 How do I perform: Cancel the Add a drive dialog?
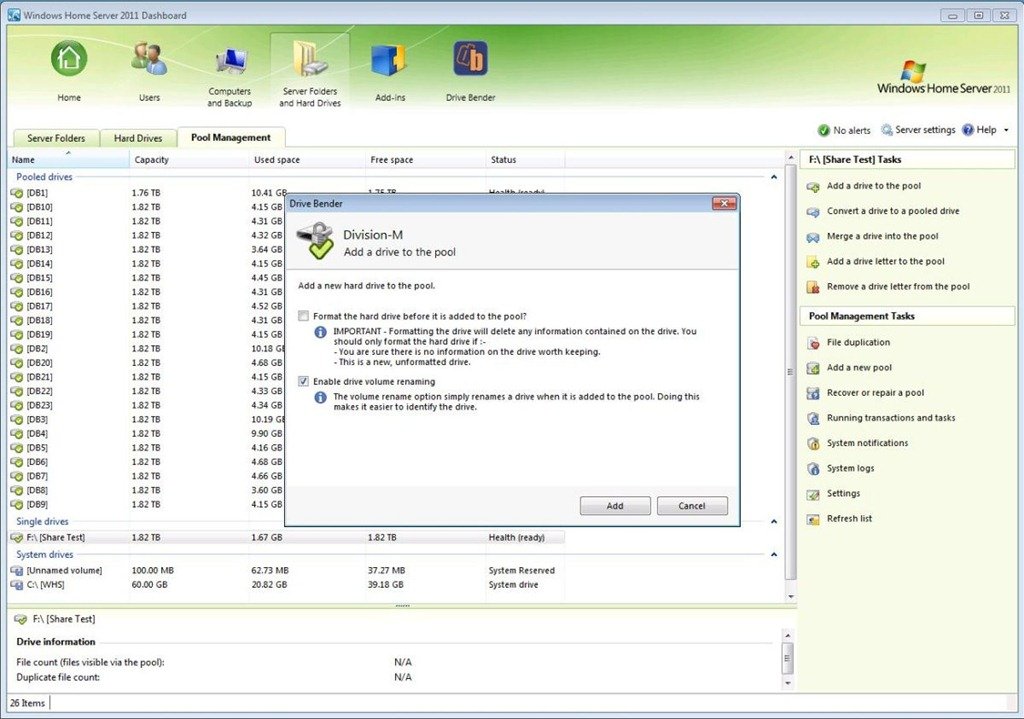pos(692,505)
